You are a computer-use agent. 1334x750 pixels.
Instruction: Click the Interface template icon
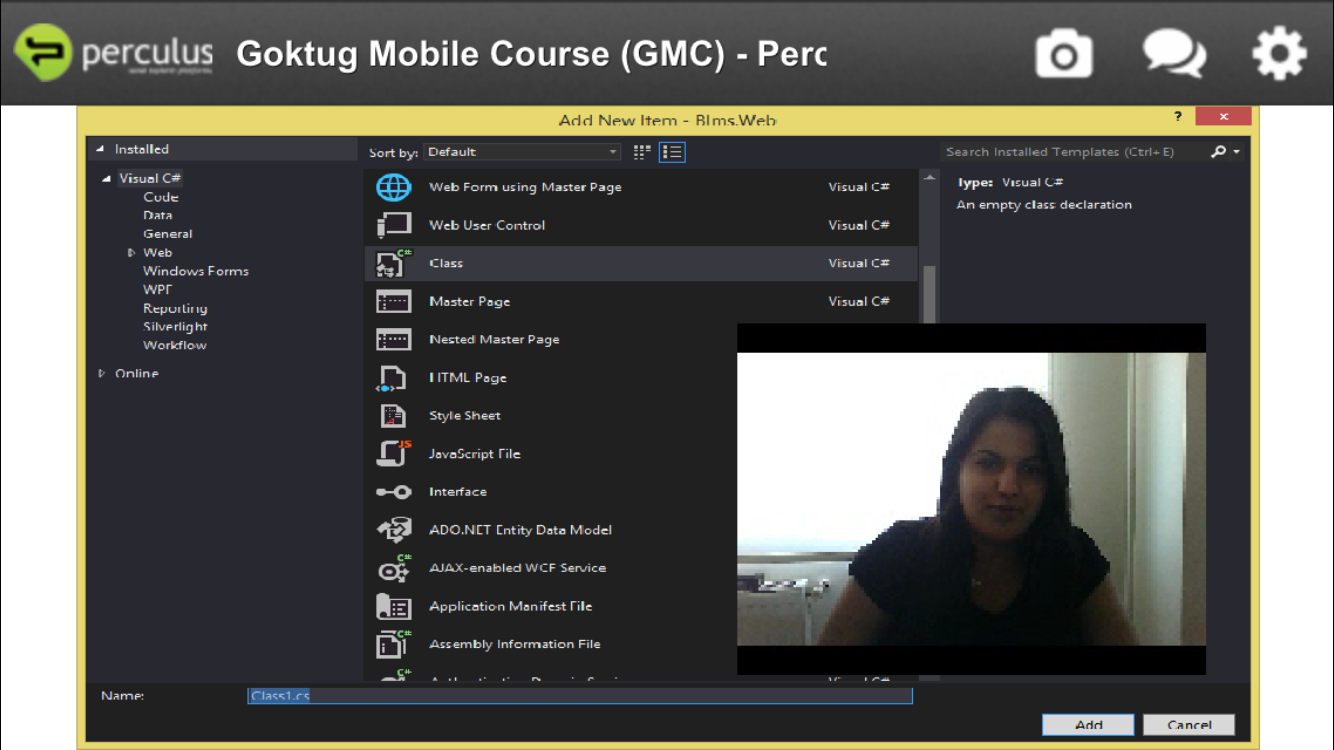tap(394, 492)
